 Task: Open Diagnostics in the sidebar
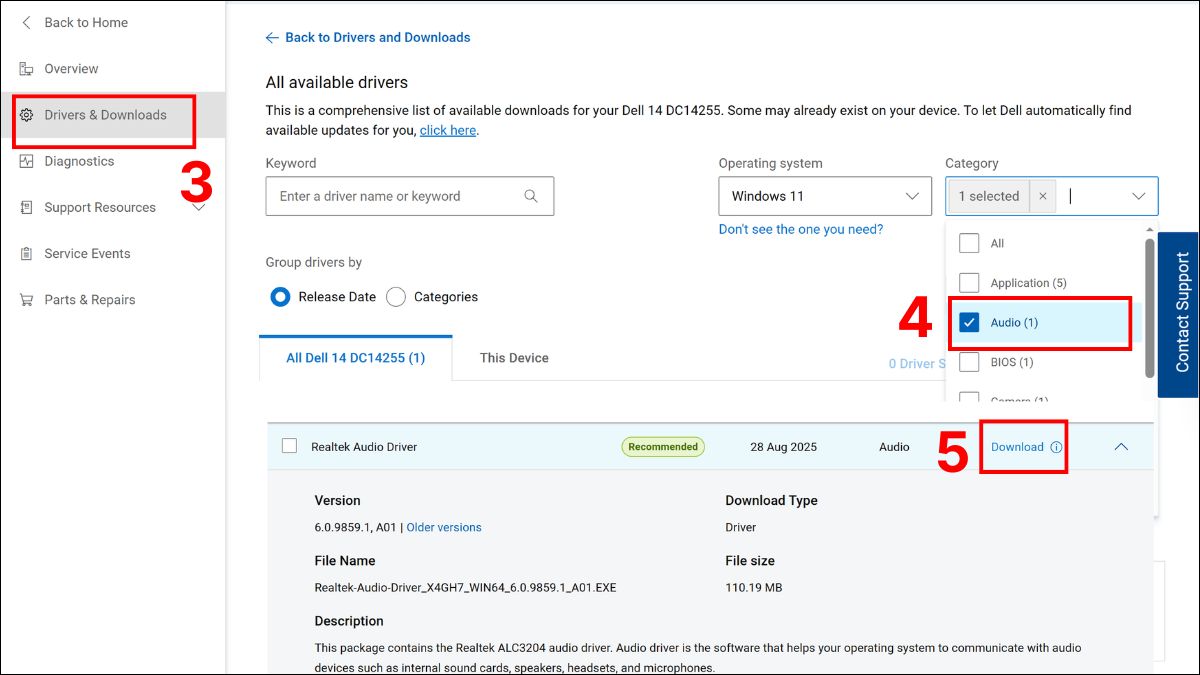pyautogui.click(x=79, y=161)
